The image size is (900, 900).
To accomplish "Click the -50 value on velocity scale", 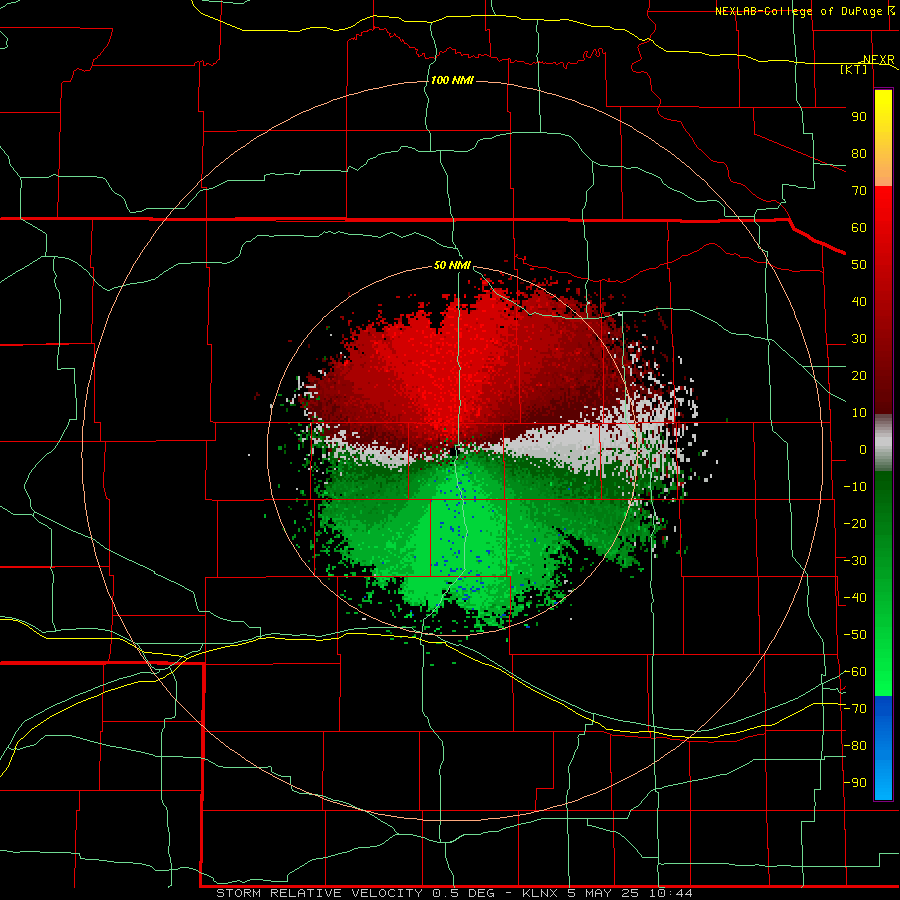I will coord(855,635).
